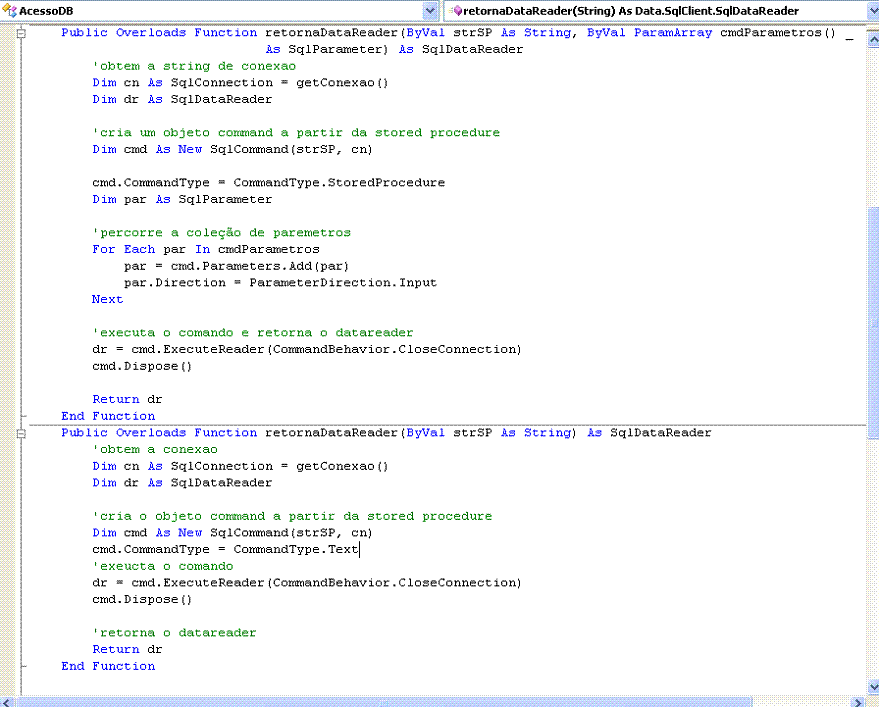
Task: Click 'par = cmd.Parameters.Add(par)' line
Action: click(x=236, y=266)
